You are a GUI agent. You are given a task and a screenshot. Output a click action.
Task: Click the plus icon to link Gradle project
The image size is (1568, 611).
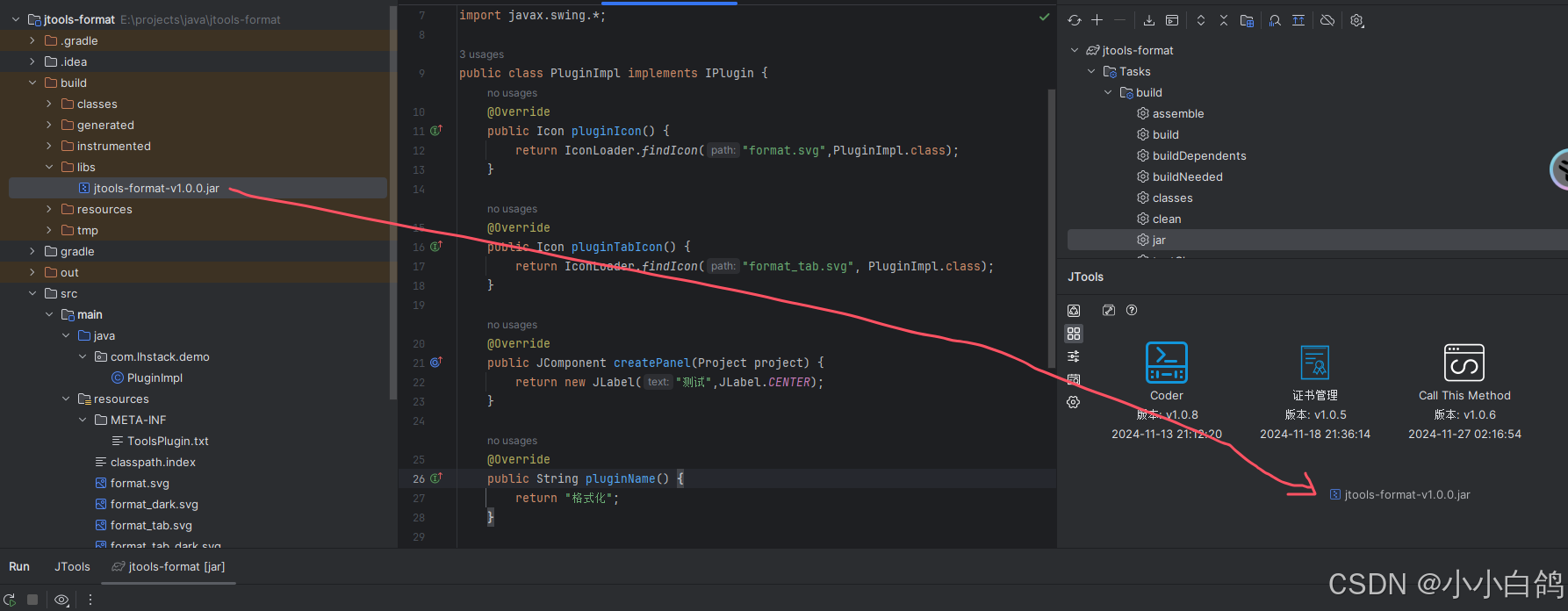point(1097,20)
